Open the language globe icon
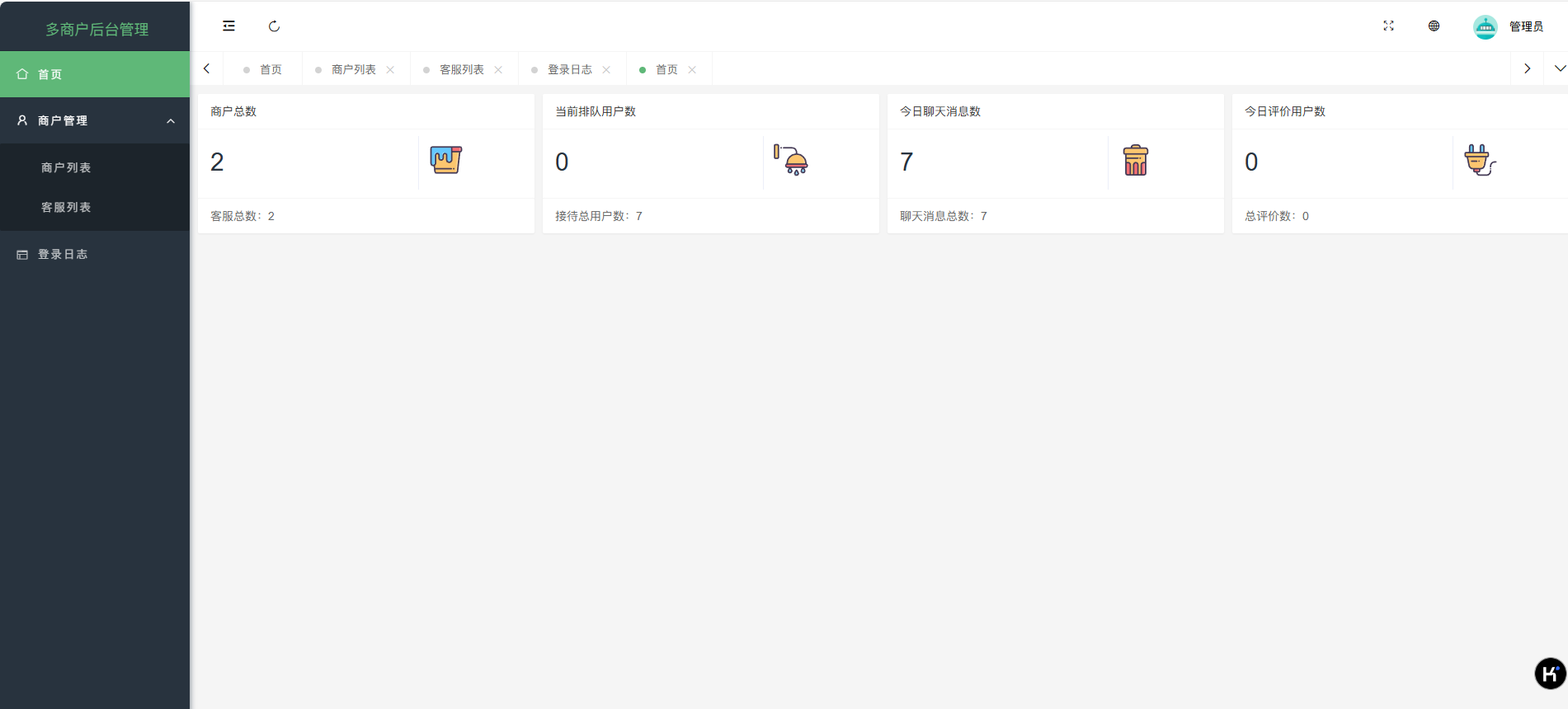This screenshot has height=709, width=1568. 1434,26
